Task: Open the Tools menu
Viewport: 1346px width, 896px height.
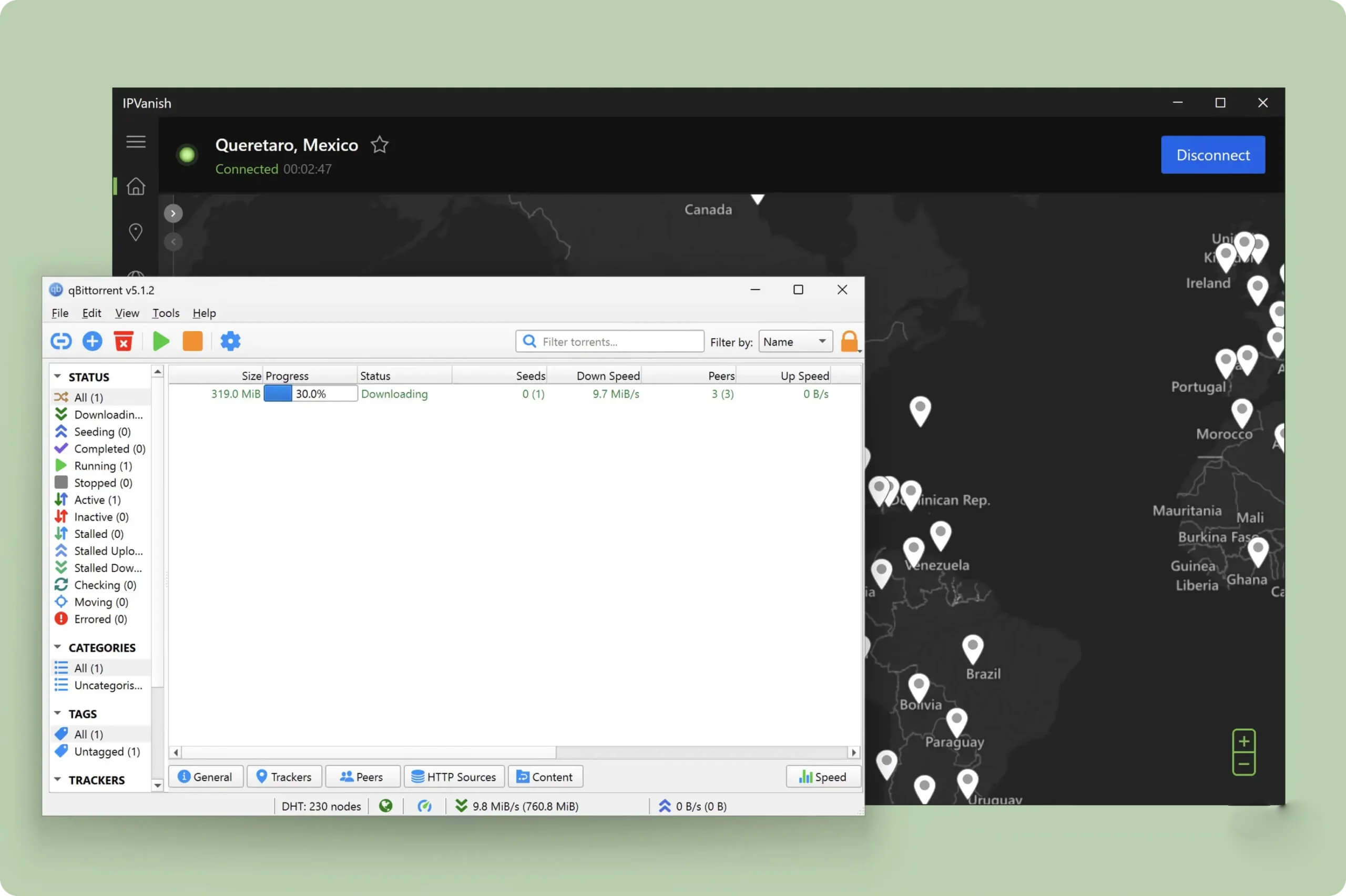Action: pos(165,313)
